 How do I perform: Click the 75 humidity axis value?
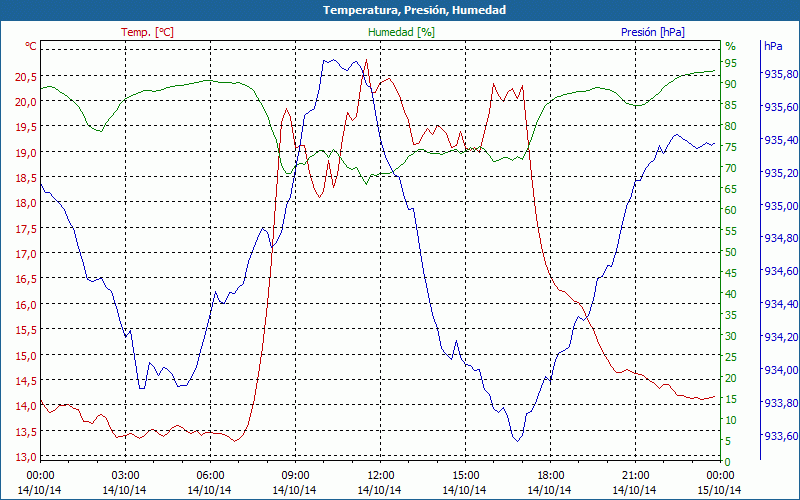pos(731,147)
